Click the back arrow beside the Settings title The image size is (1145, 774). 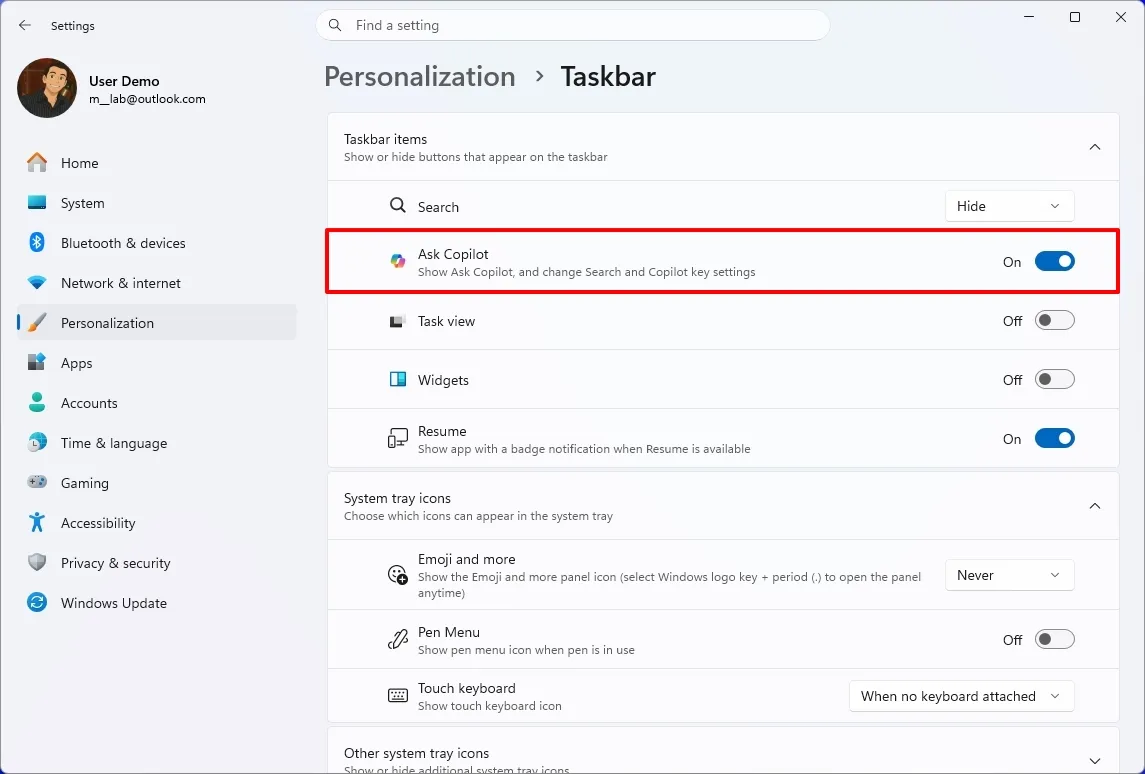[x=25, y=26]
